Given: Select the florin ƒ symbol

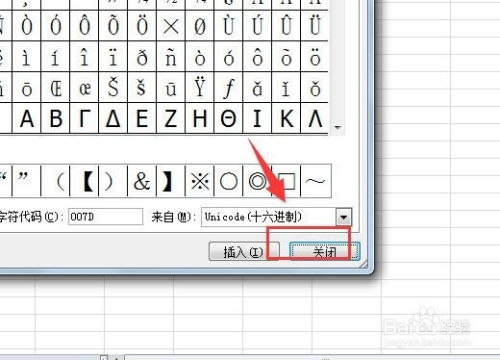Looking at the screenshot, I should pyautogui.click(x=229, y=87).
